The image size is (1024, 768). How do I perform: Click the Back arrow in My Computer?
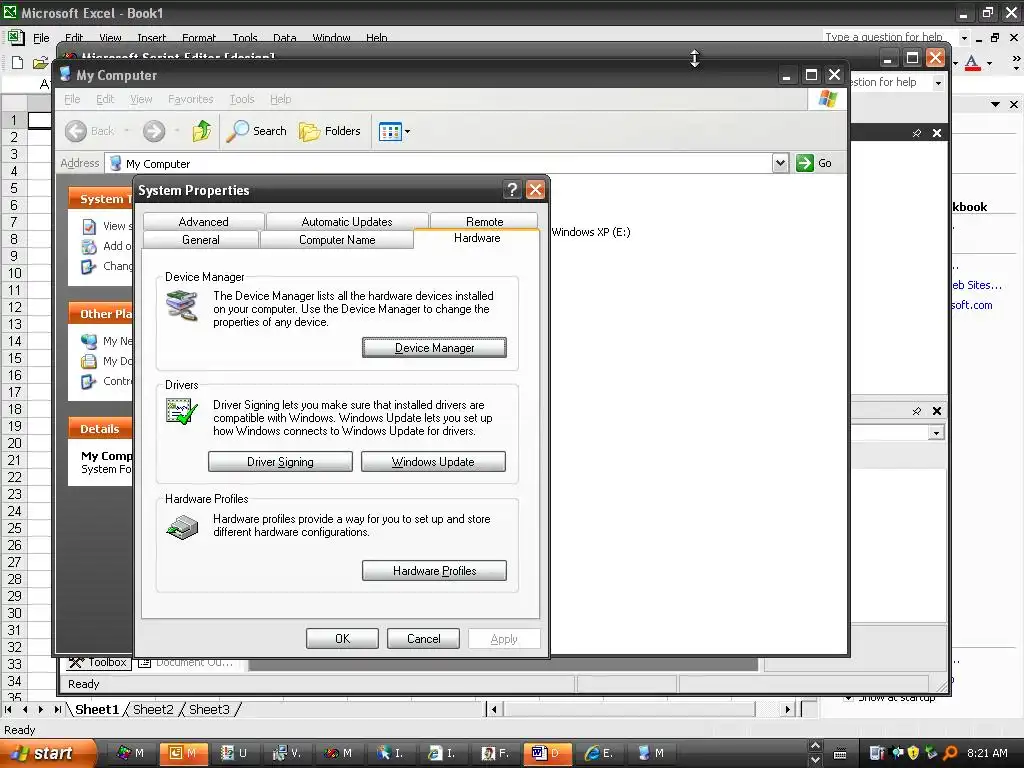tap(76, 131)
